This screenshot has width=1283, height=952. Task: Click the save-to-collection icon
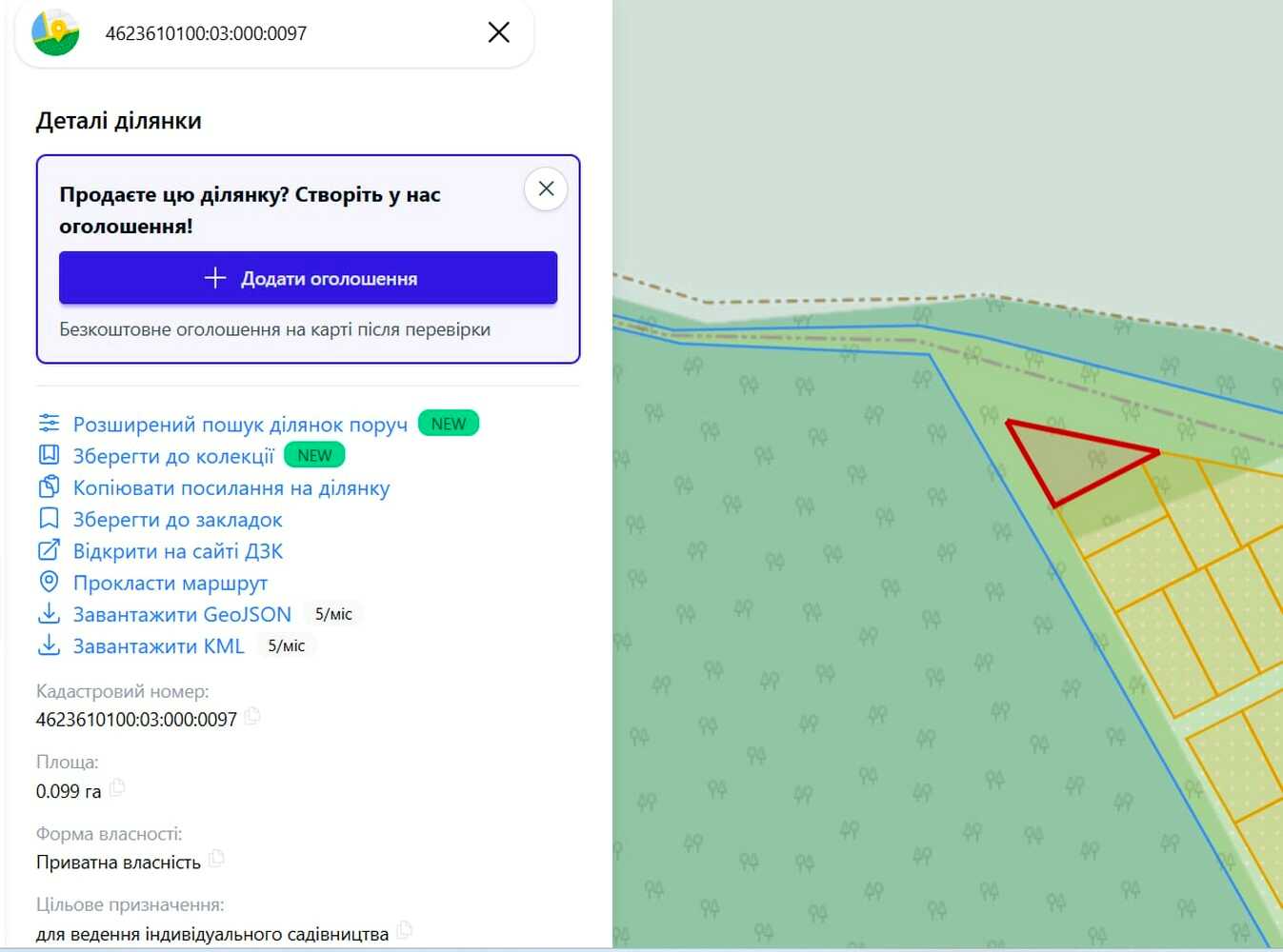click(x=49, y=455)
